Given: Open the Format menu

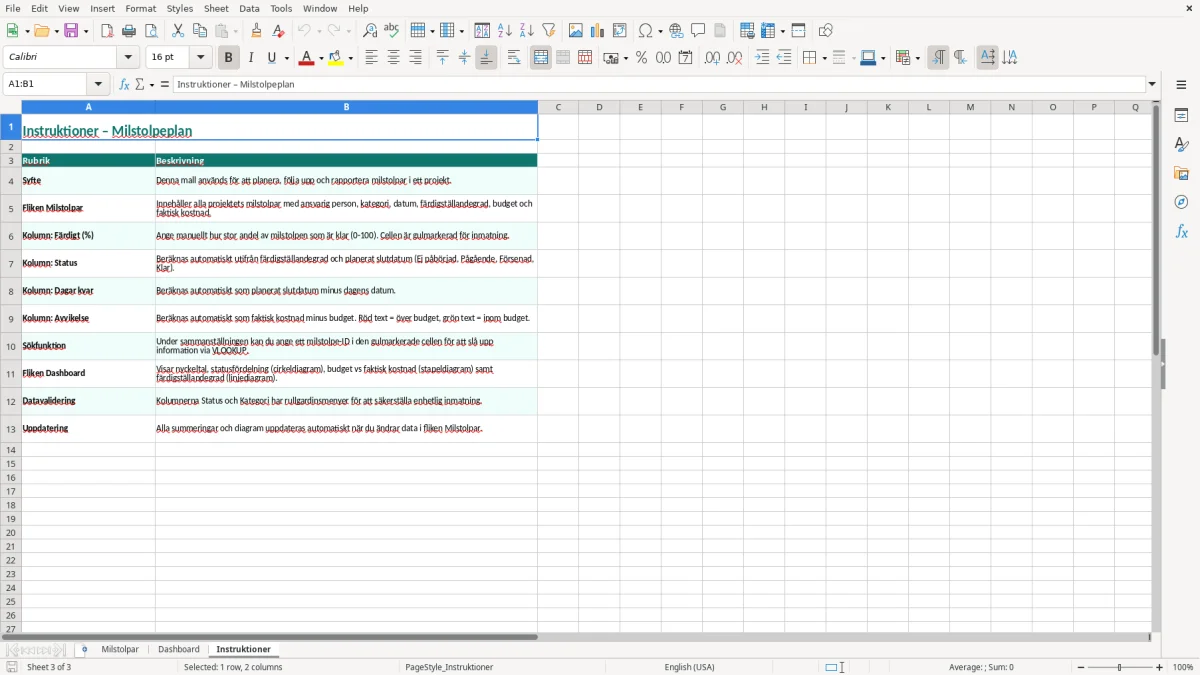Looking at the screenshot, I should pos(140,8).
